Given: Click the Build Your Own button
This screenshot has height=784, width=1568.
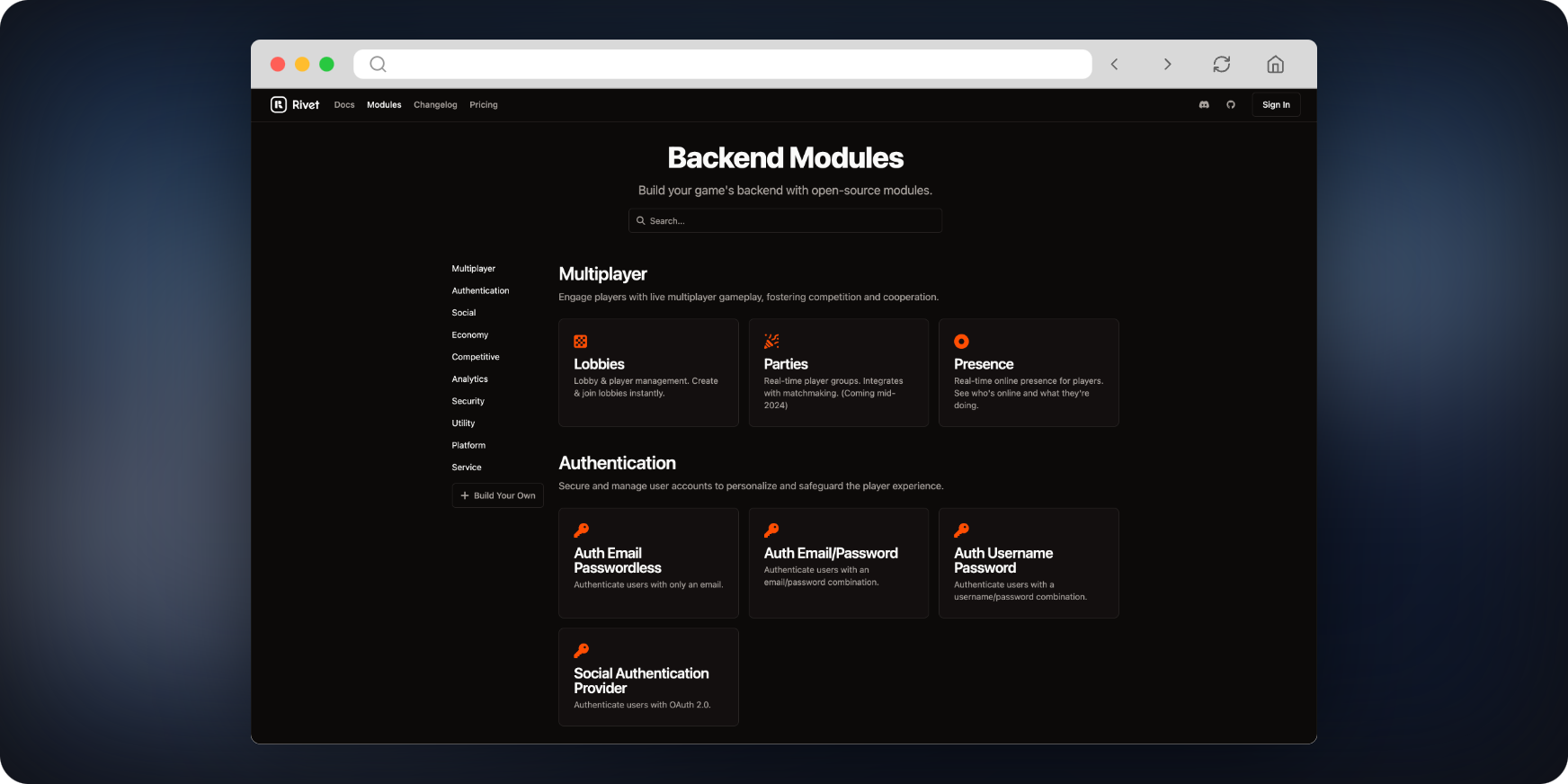Looking at the screenshot, I should click(x=498, y=495).
